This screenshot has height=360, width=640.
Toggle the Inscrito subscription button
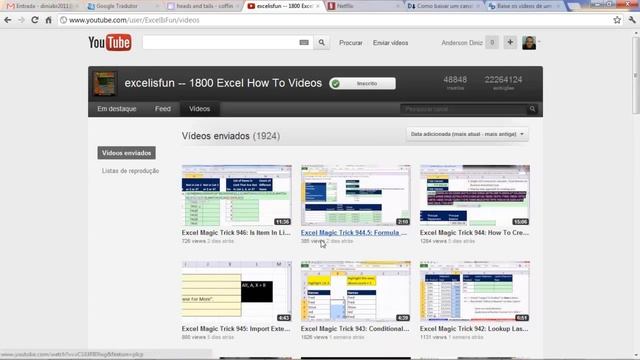[x=362, y=83]
